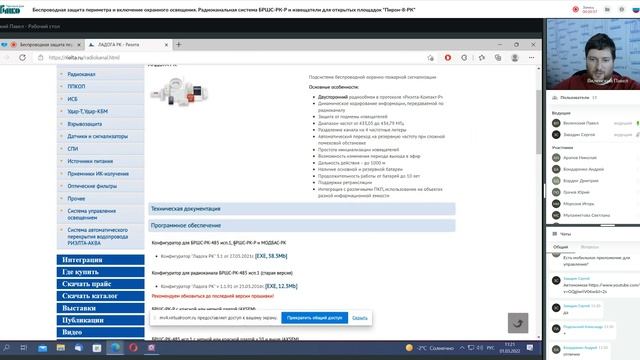
Task: Open the Прочее sidebar category
Action: point(76,199)
